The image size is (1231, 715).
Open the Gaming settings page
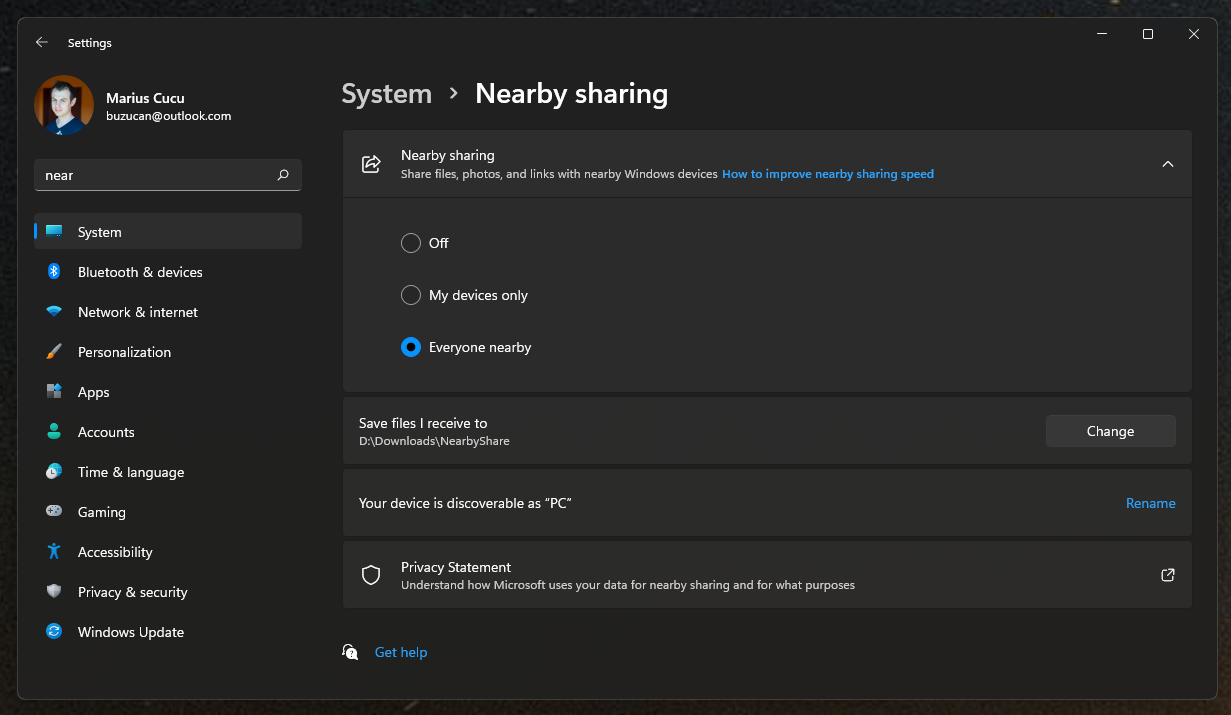click(x=102, y=512)
